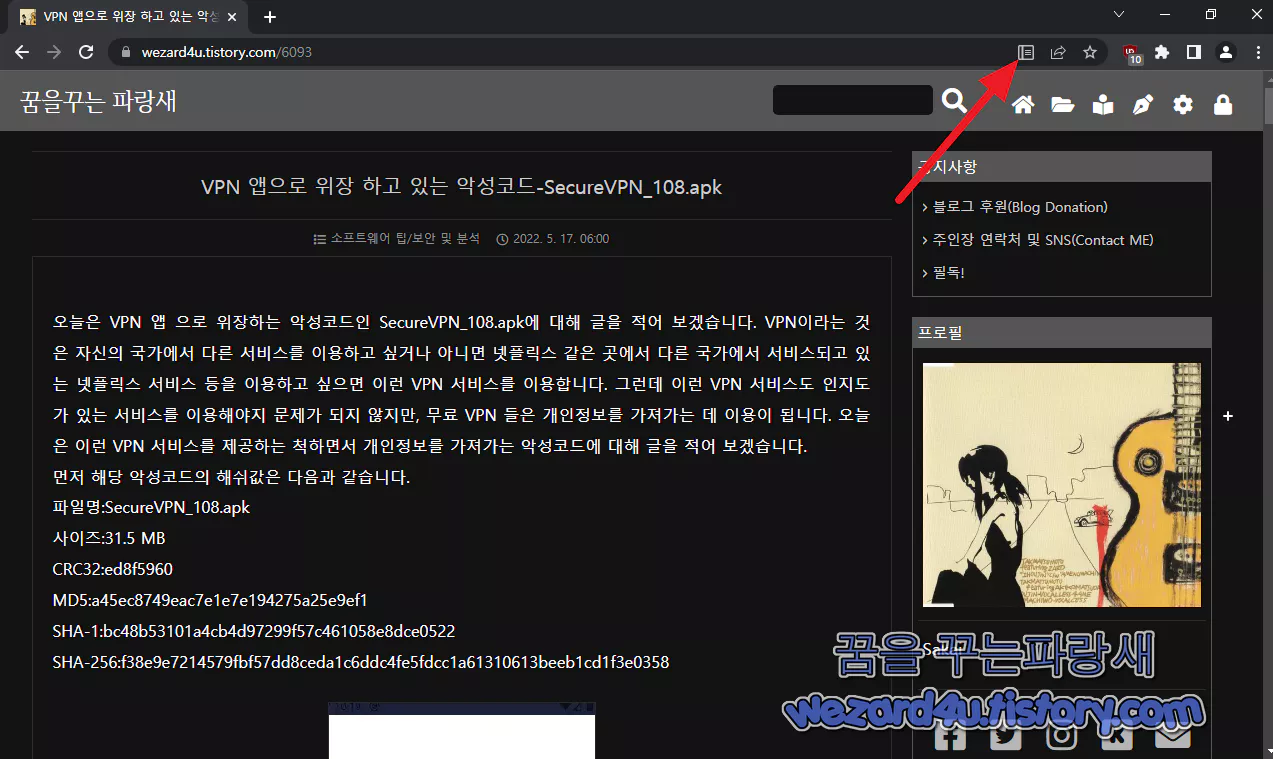Click the admin login lock icon
Image resolution: width=1273 pixels, height=759 pixels.
point(1222,104)
